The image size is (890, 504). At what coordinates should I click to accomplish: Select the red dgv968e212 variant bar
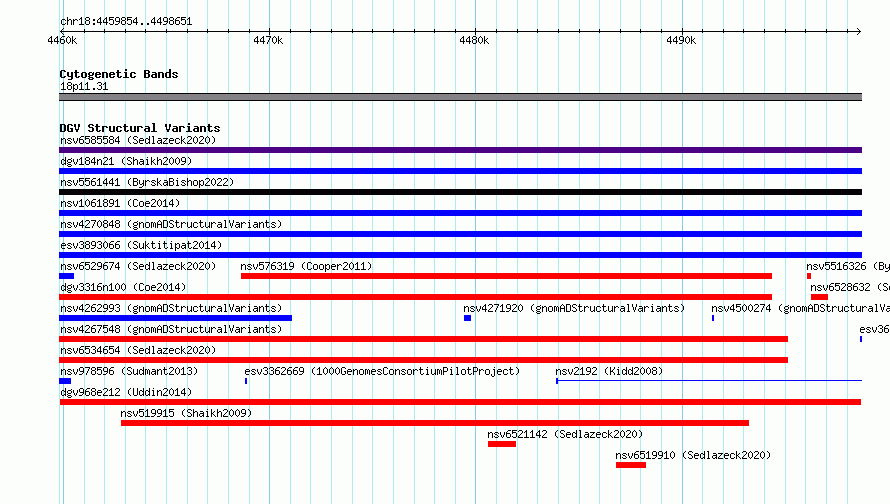[x=460, y=402]
